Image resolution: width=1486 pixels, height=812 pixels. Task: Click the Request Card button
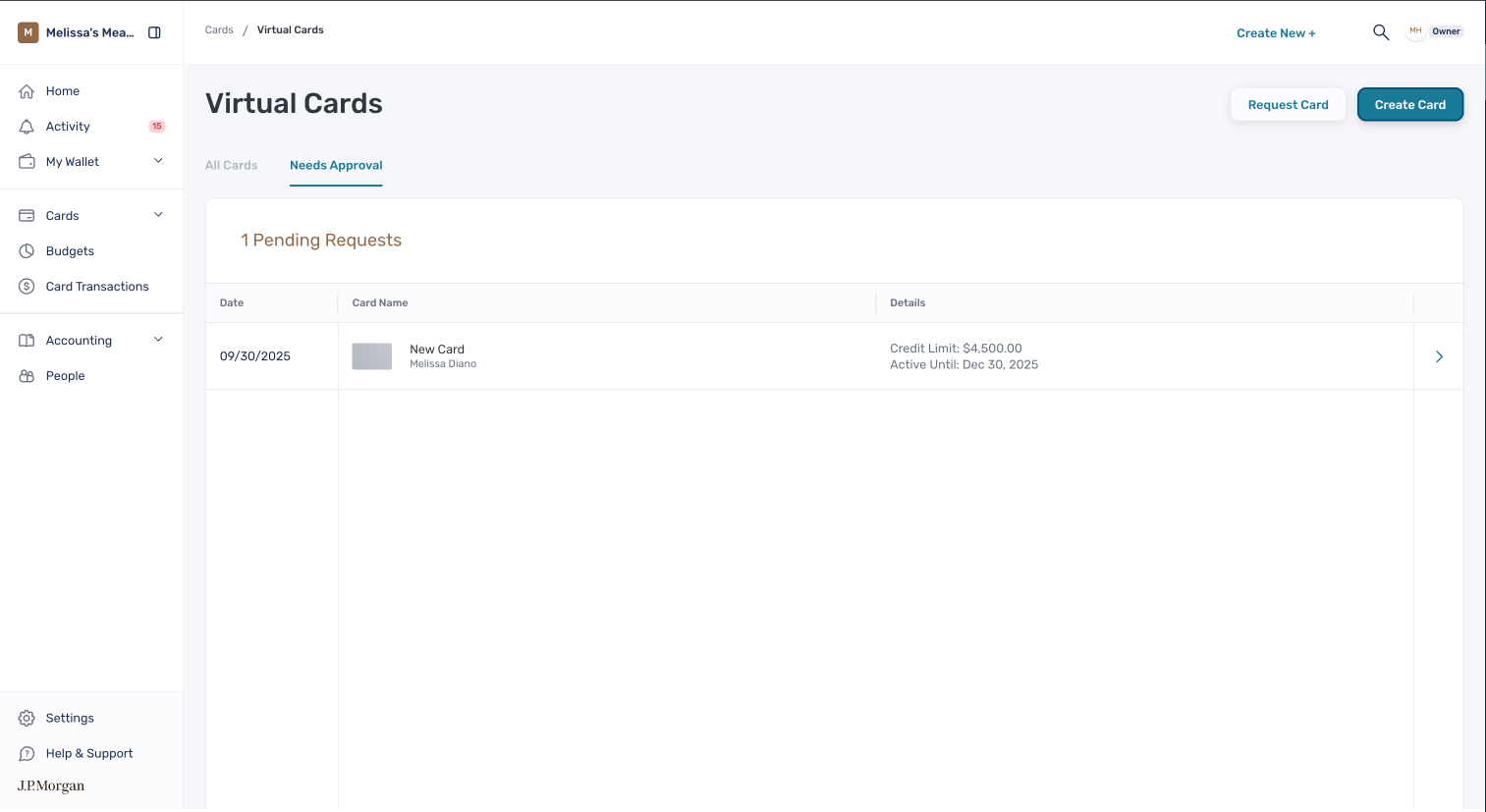tap(1288, 105)
